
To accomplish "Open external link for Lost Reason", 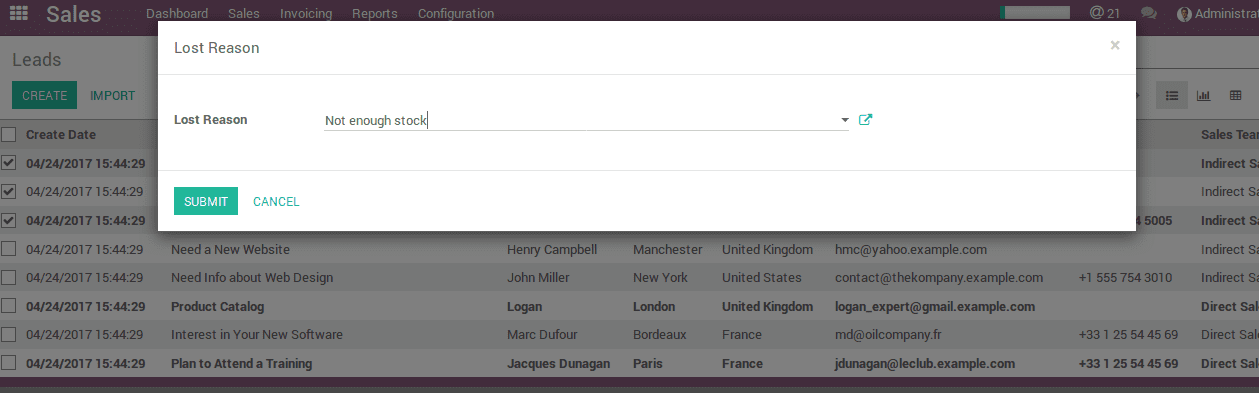I will tap(866, 120).
